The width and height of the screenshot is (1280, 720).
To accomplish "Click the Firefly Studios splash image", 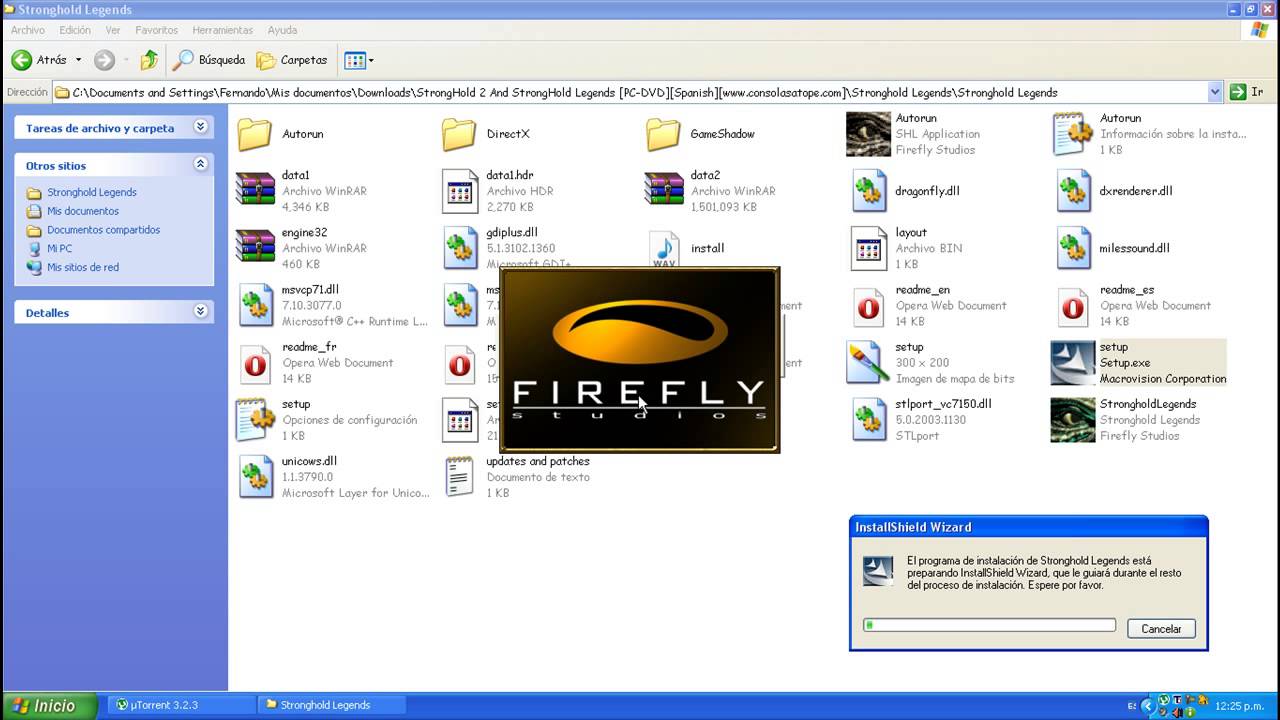I will (x=639, y=360).
